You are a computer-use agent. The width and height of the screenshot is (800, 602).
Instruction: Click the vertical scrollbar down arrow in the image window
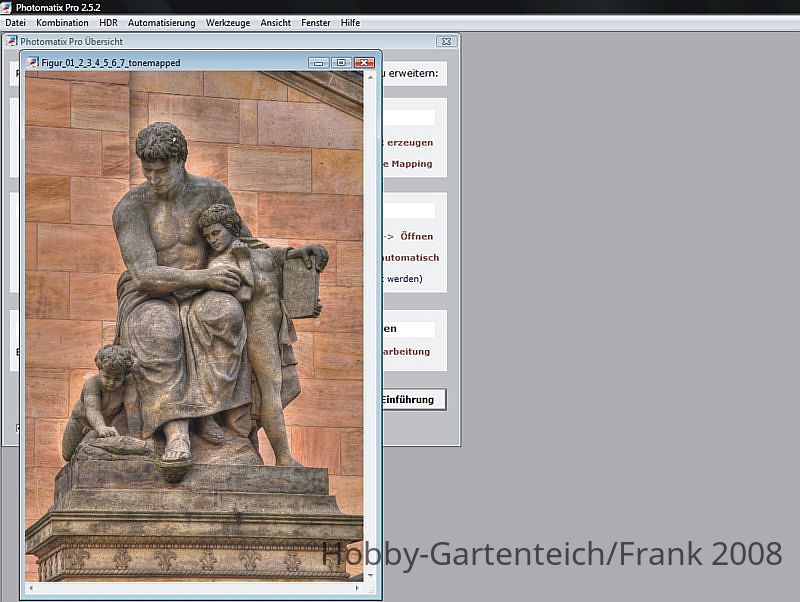(x=370, y=575)
